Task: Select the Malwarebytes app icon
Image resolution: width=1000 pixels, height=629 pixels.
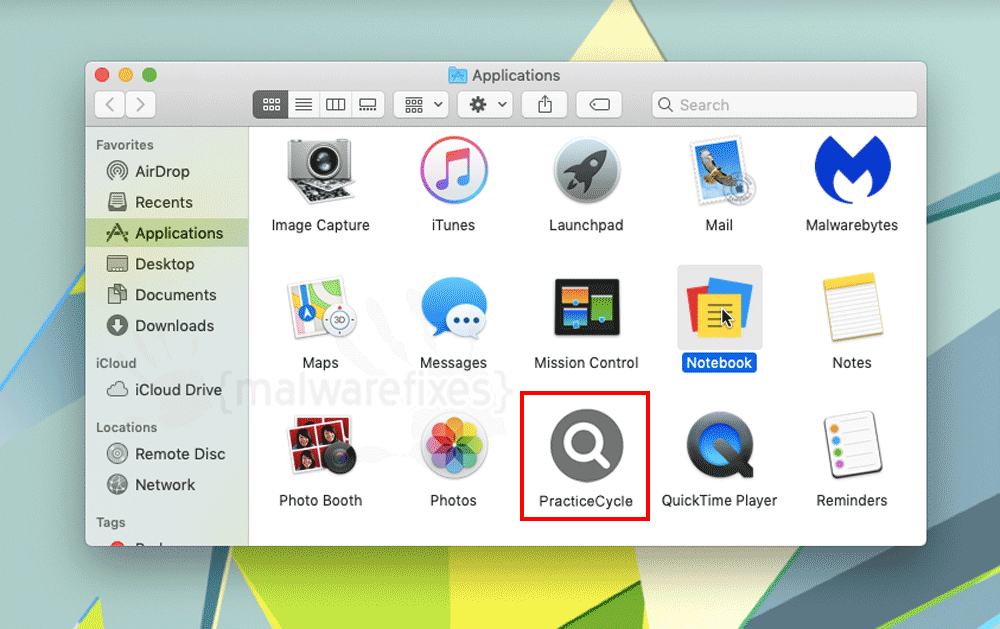Action: tap(852, 169)
